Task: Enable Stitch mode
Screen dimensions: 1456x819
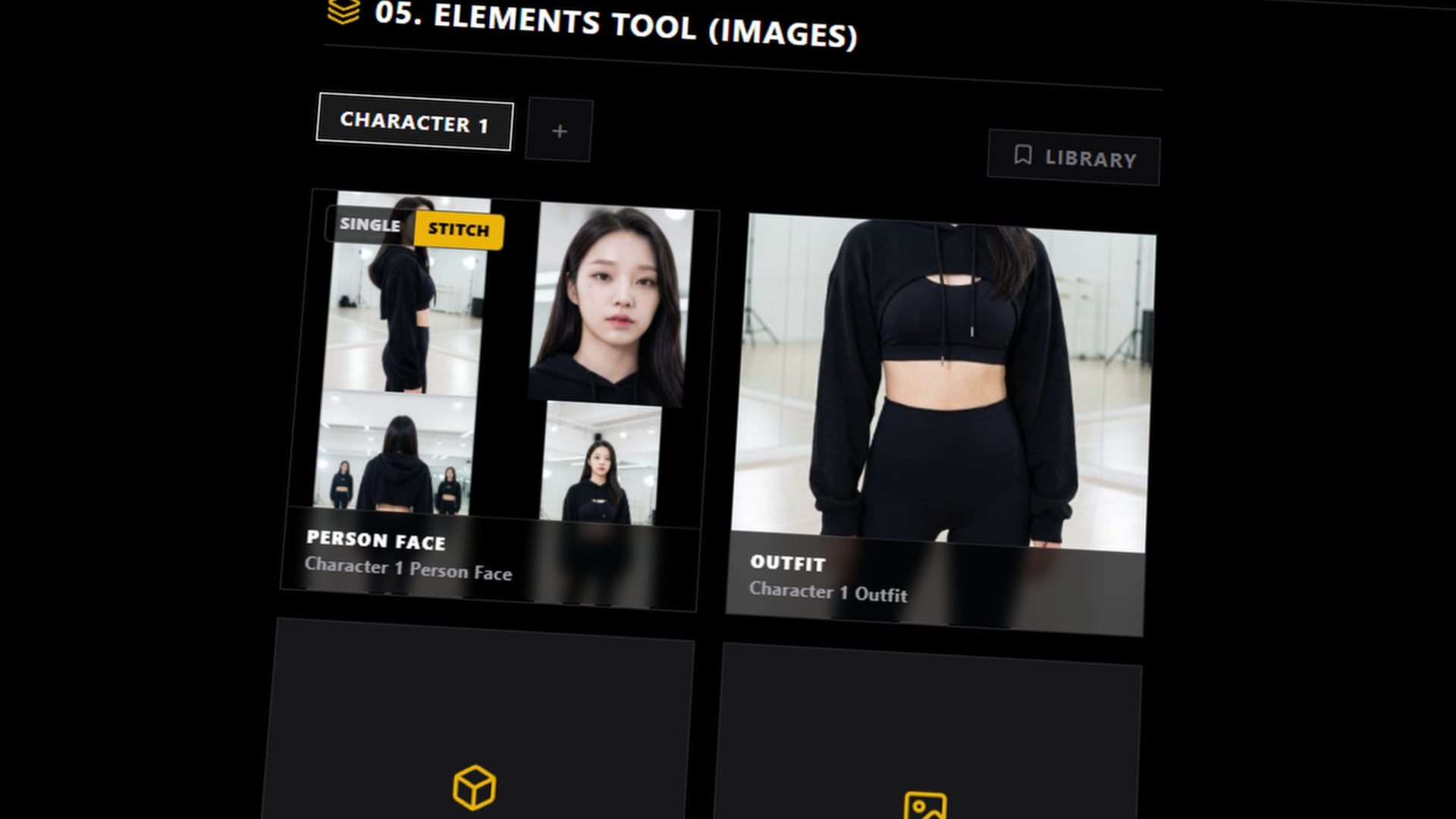Action: pyautogui.click(x=458, y=230)
